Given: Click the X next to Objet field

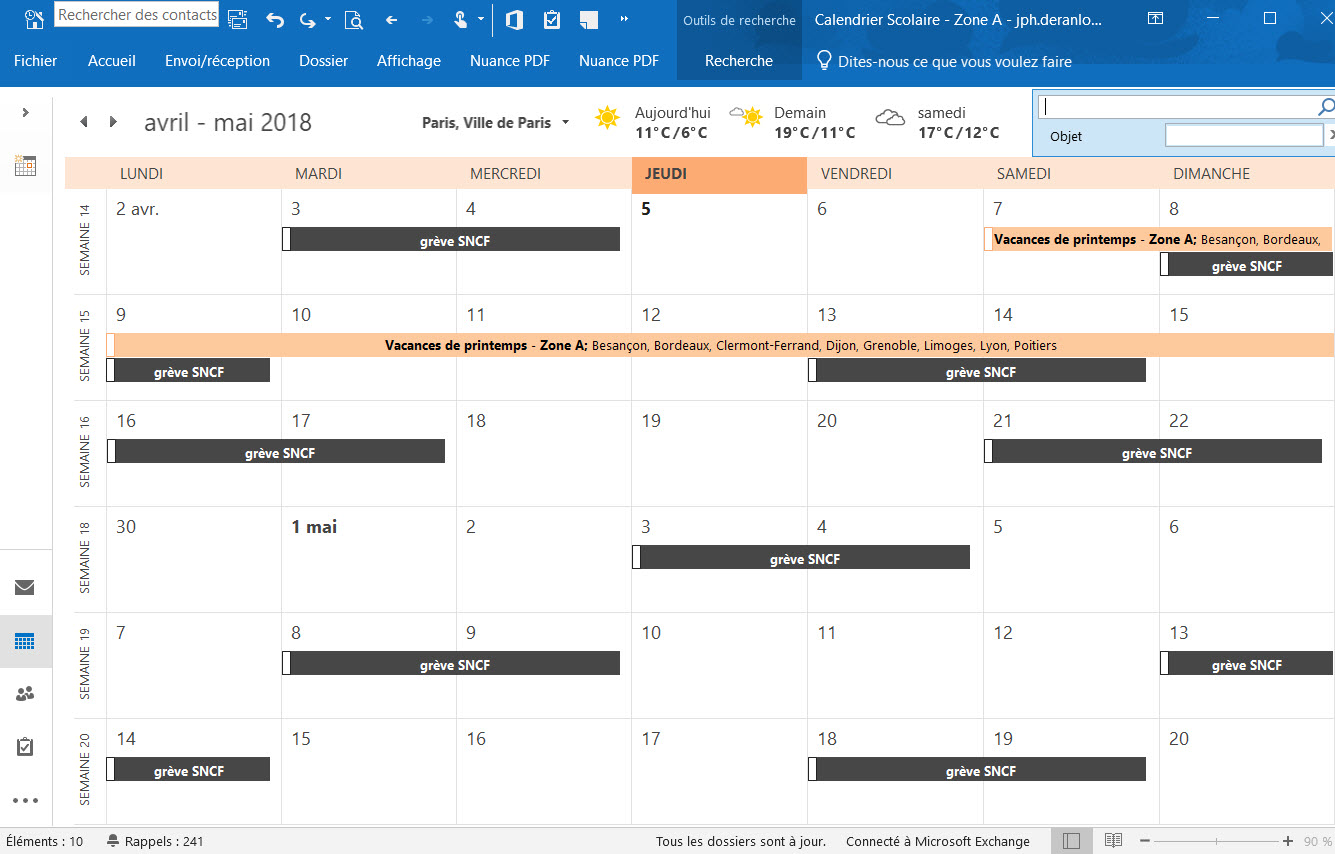Looking at the screenshot, I should (1331, 135).
